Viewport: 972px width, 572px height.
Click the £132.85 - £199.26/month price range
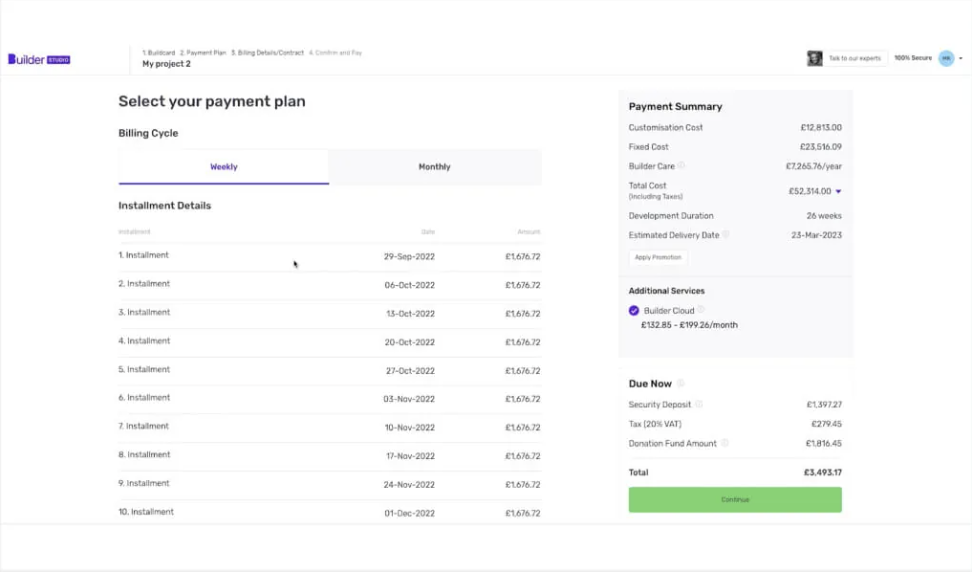[689, 325]
